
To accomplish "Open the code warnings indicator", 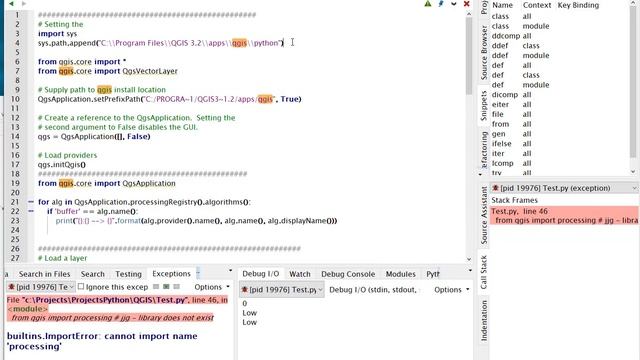I will (x=428, y=4).
